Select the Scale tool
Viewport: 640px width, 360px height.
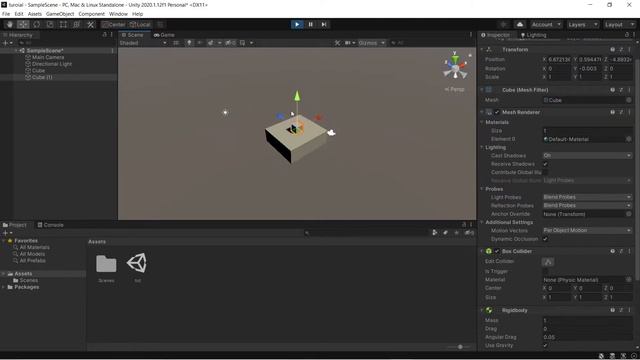pyautogui.click(x=50, y=24)
